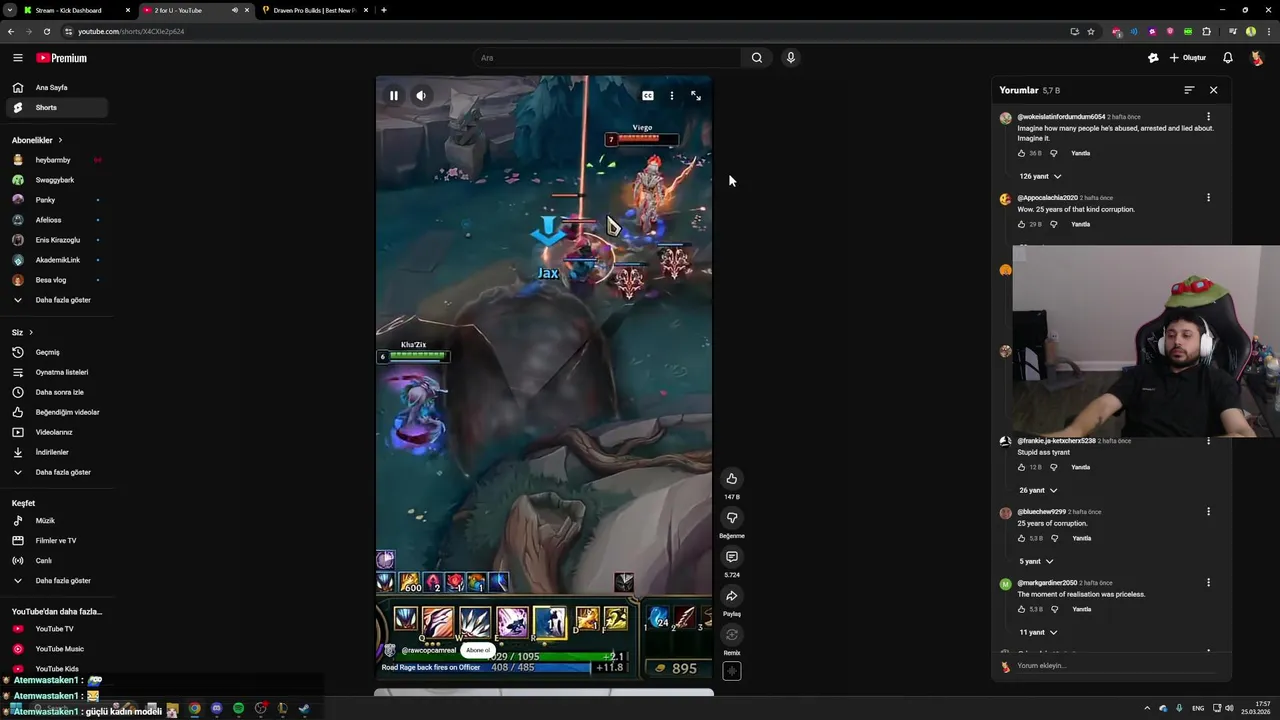The image size is (1280, 720).
Task: Expand Daha fazla göster under Keşfet
Action: pyautogui.click(x=56, y=581)
